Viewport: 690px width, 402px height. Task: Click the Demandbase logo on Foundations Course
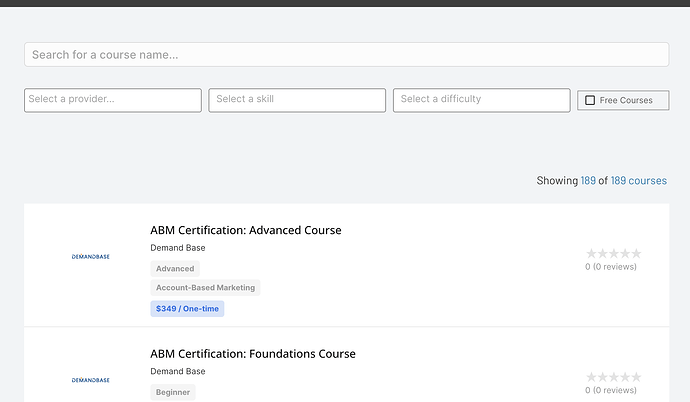click(91, 380)
